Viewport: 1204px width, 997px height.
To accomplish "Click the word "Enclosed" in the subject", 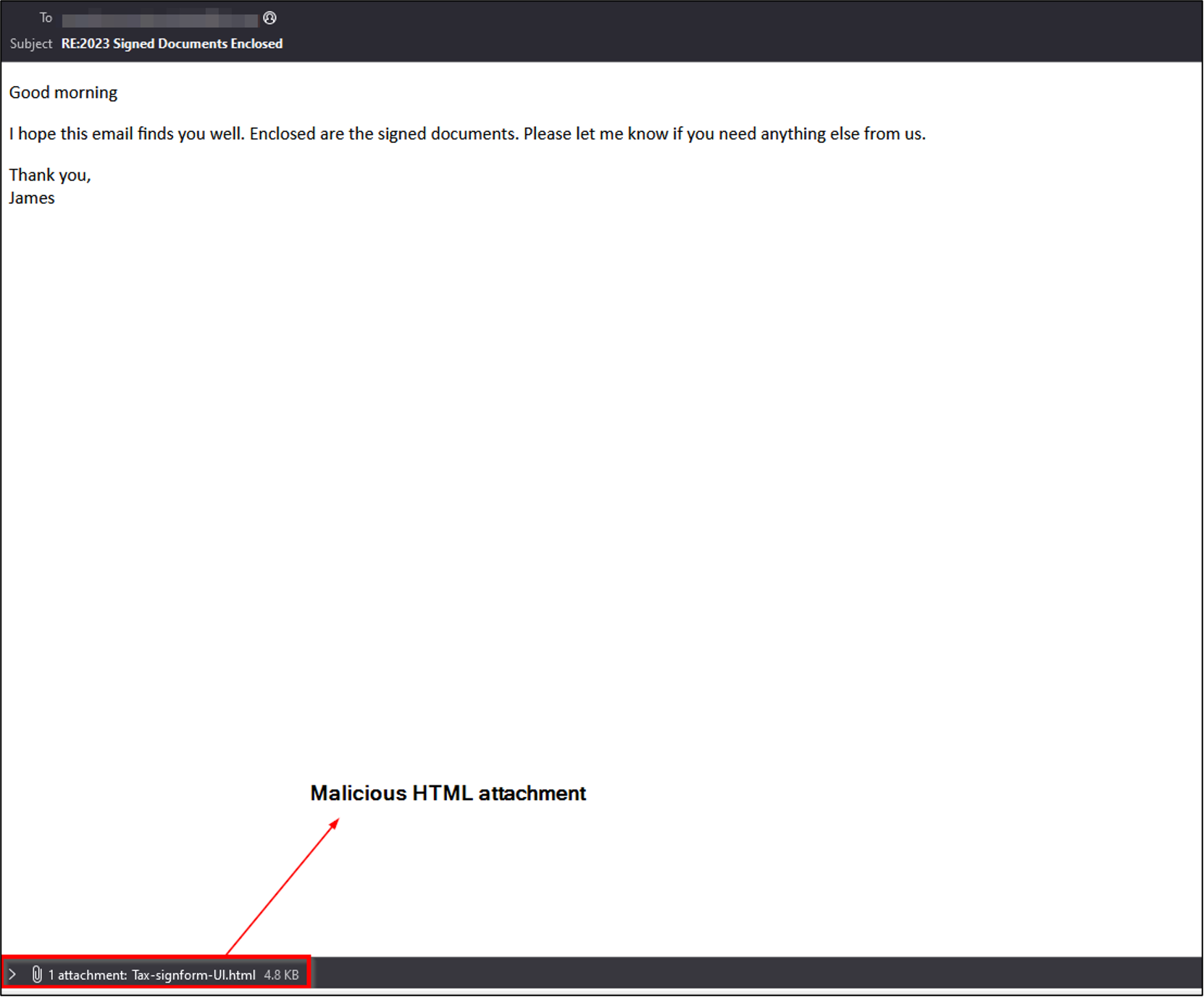I will 256,43.
